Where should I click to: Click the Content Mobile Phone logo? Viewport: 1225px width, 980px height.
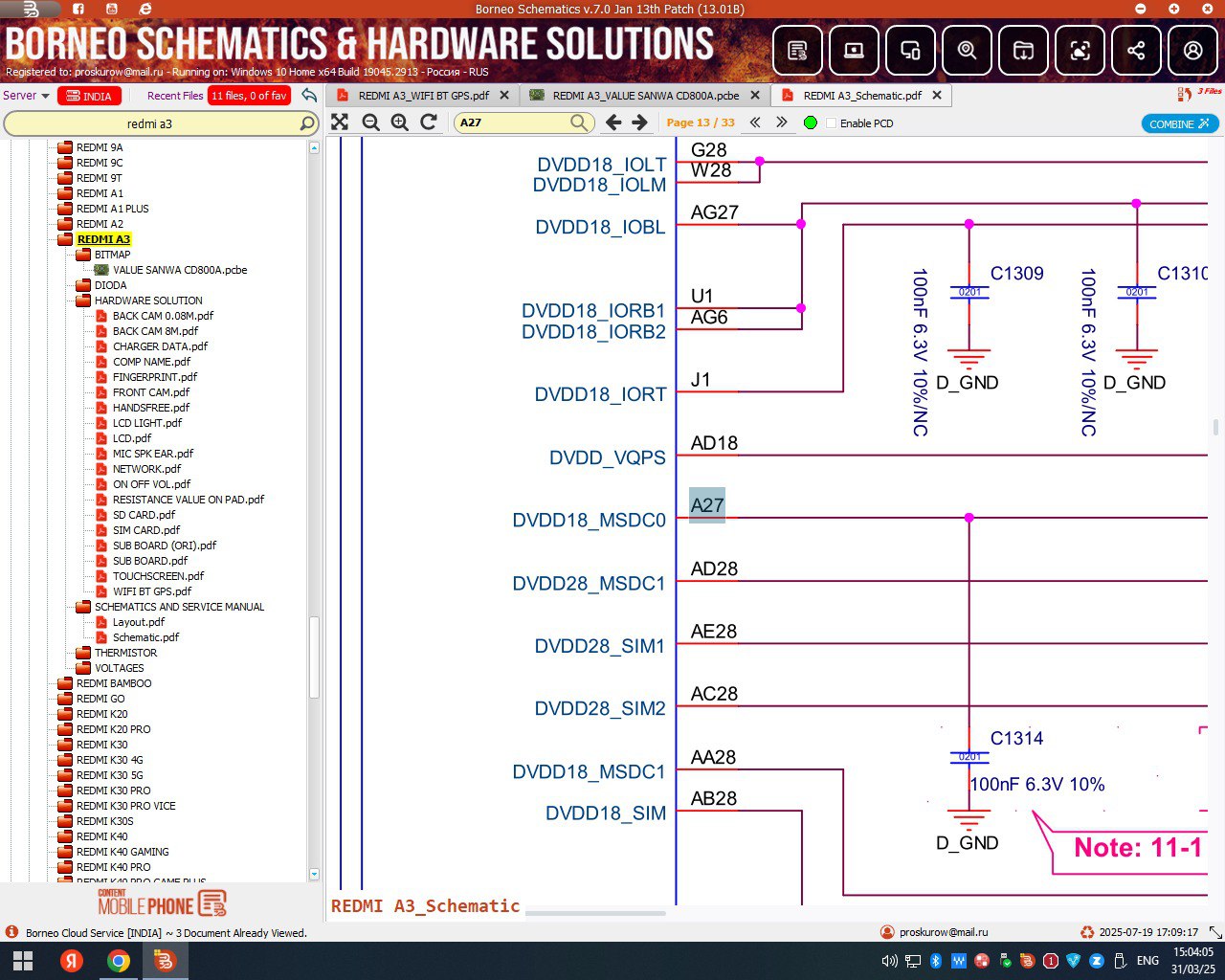click(162, 902)
